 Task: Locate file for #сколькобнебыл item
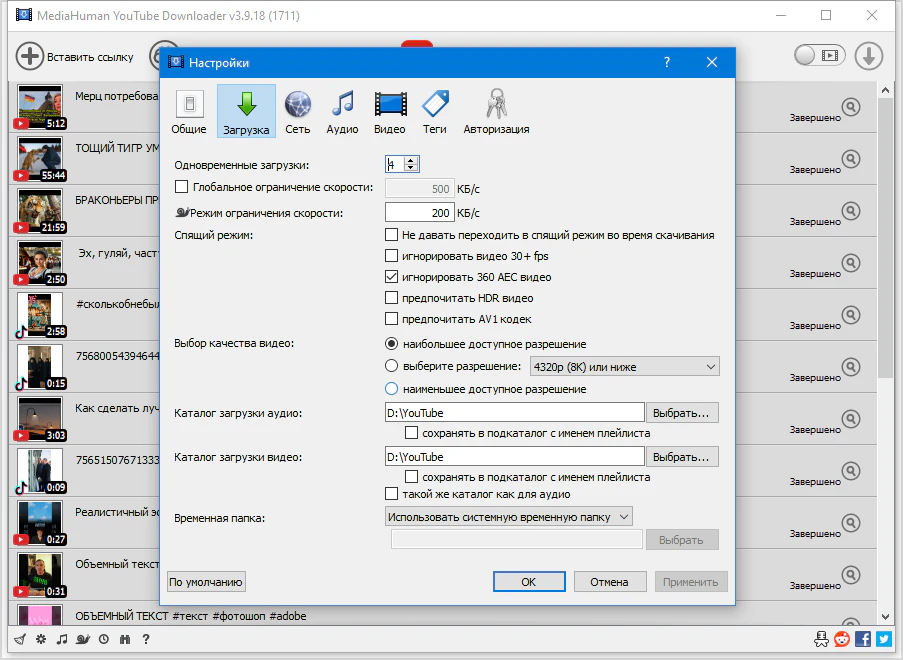point(851,315)
